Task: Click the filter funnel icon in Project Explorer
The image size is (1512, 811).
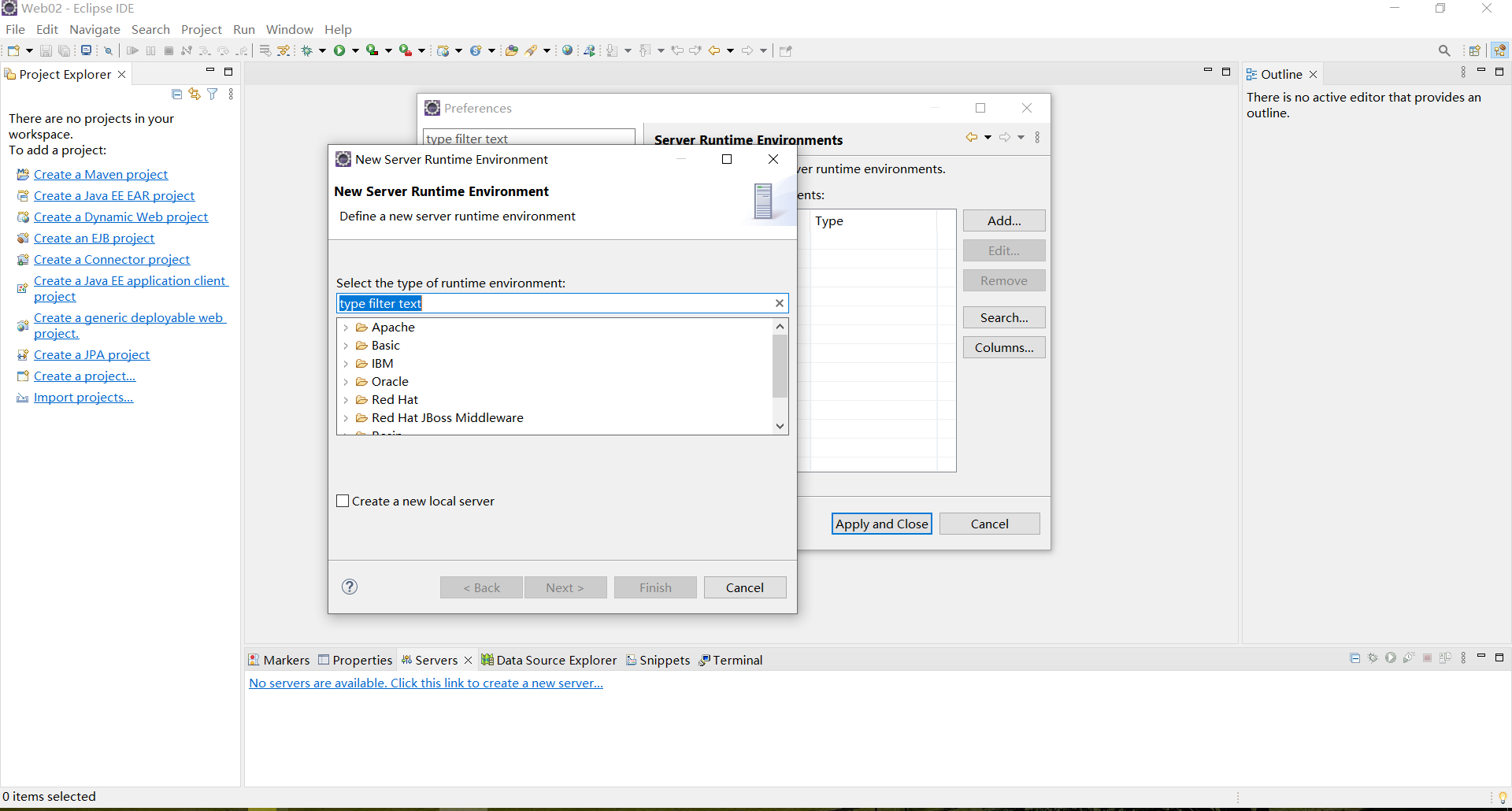Action: (213, 94)
